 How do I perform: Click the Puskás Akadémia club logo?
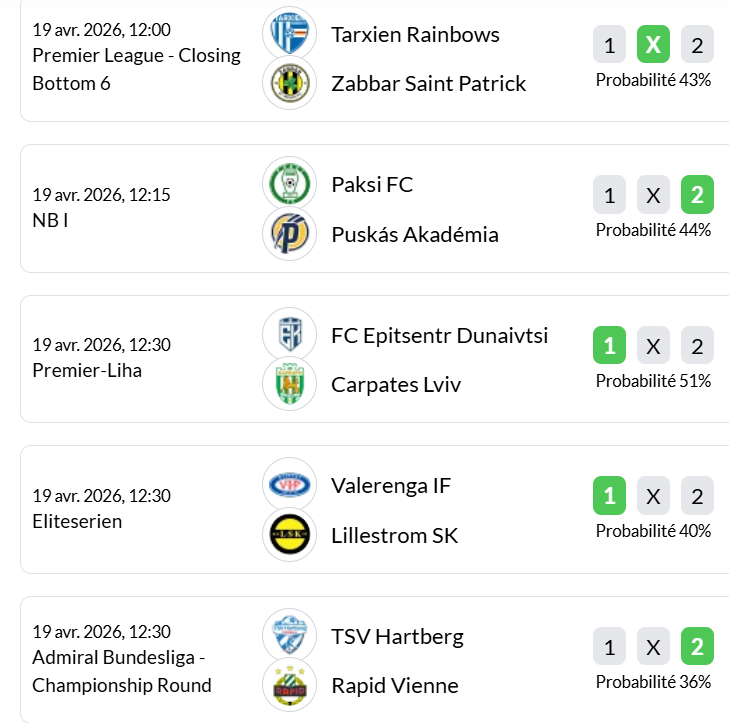pos(289,234)
